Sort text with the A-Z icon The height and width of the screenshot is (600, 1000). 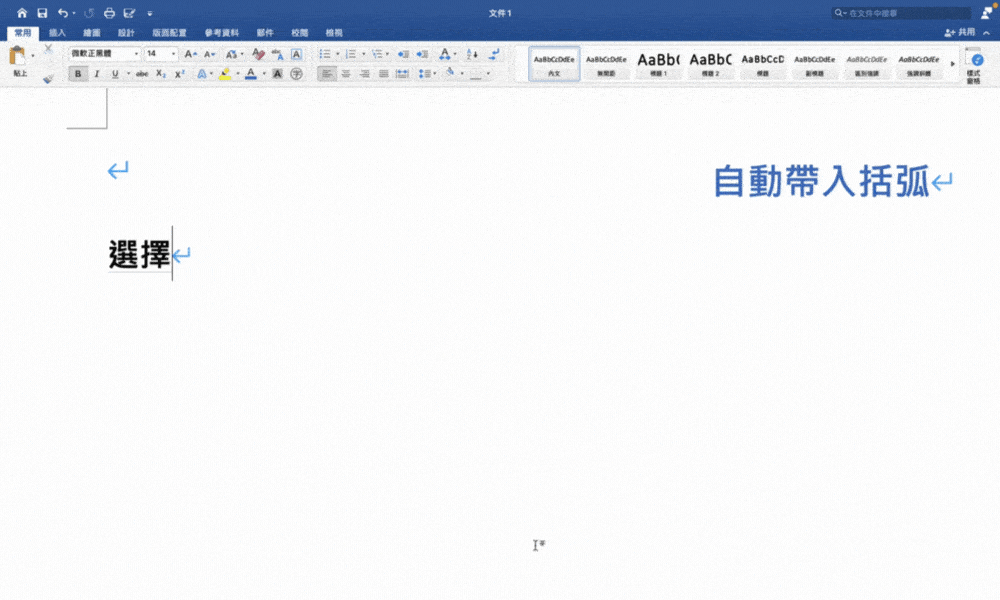[x=472, y=54]
